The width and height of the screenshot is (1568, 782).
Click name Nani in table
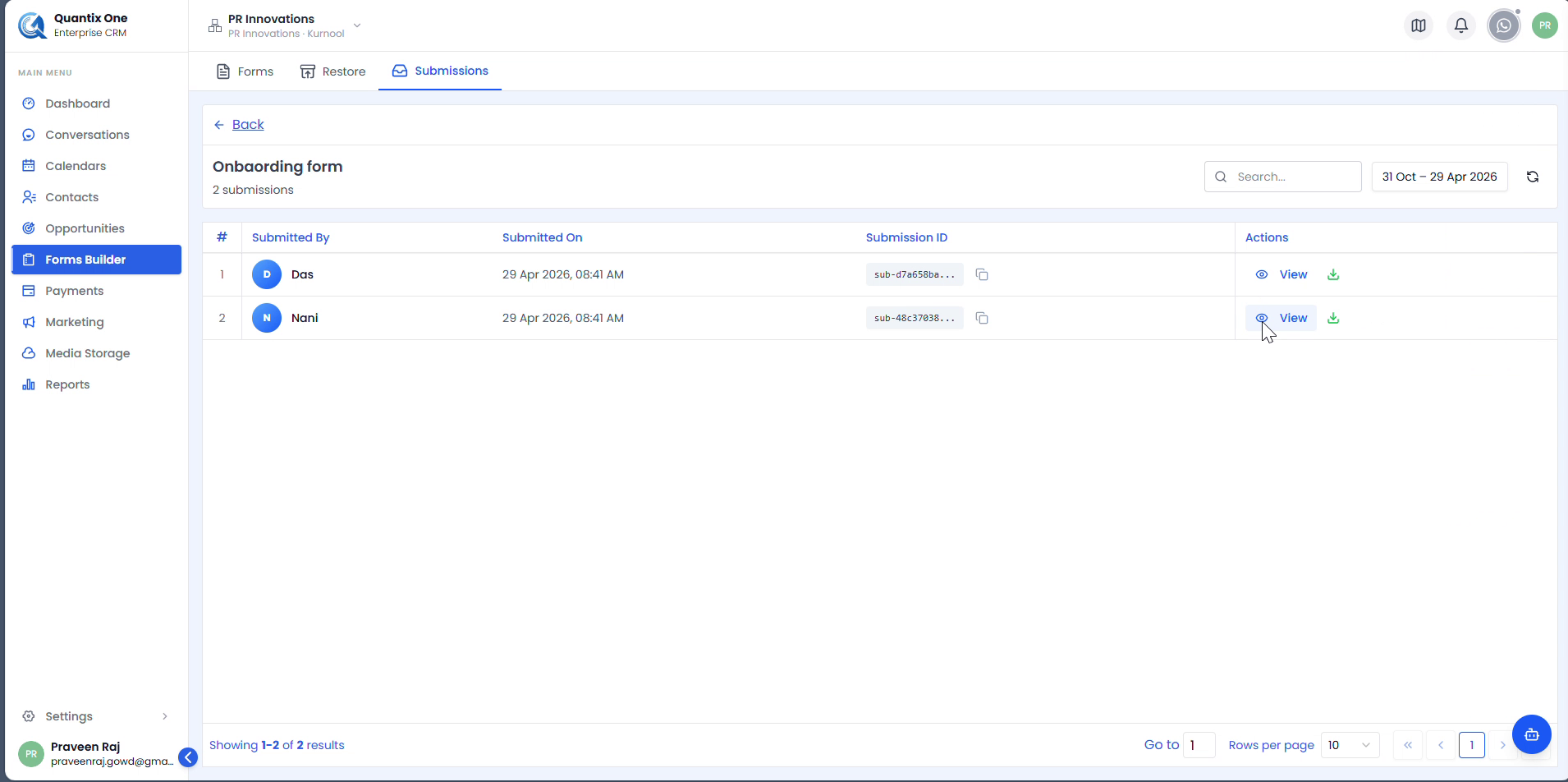pyautogui.click(x=305, y=318)
